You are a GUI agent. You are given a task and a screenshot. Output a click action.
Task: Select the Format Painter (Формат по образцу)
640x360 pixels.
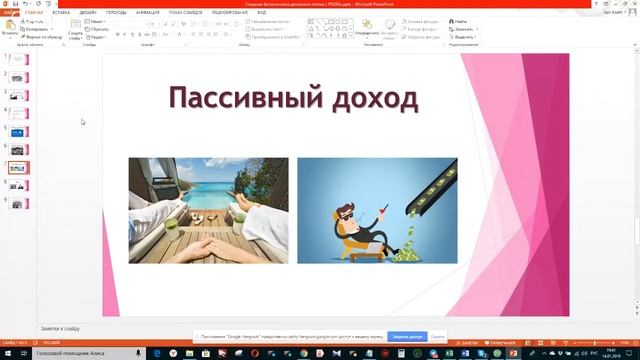41,37
